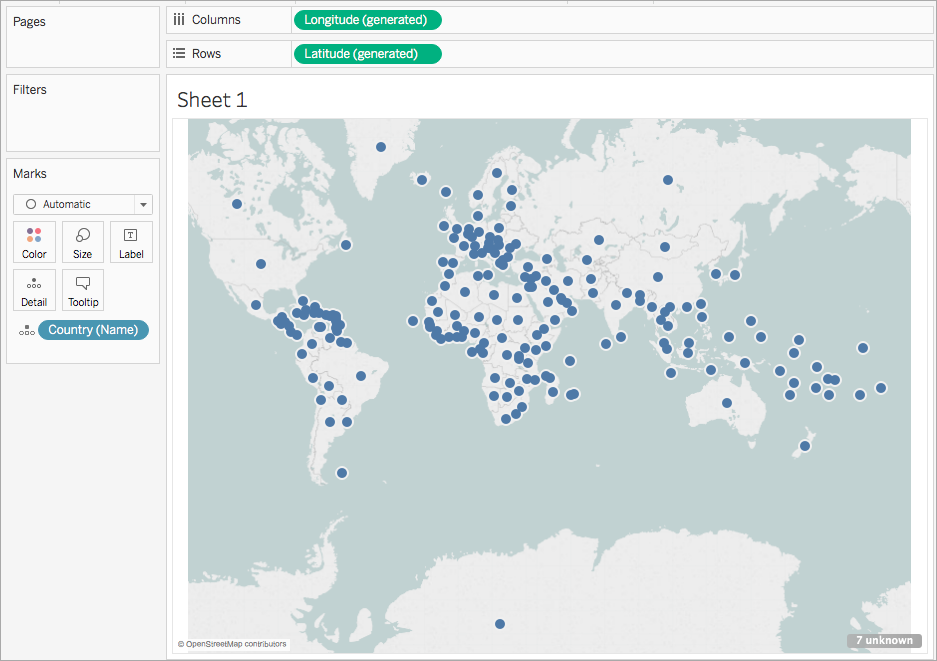Select the Longitude (generated) pill

coord(368,20)
